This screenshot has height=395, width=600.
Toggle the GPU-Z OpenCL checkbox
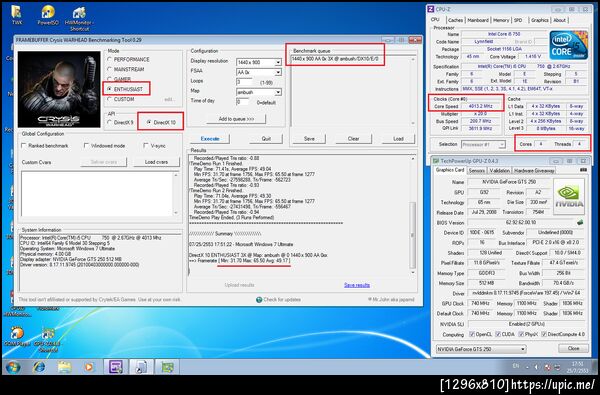click(x=472, y=334)
